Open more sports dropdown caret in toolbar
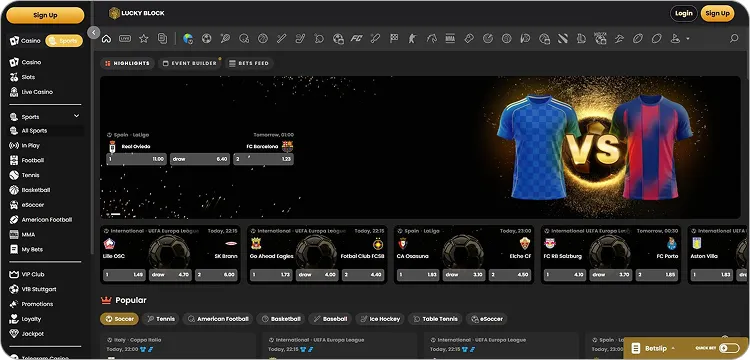 [688, 39]
